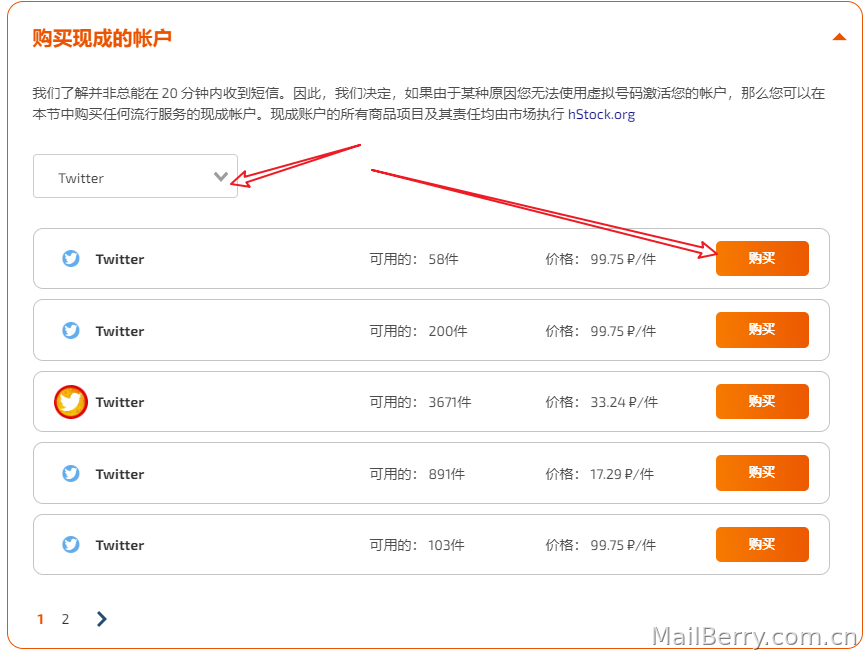The image size is (864, 654).
Task: Collapse the 购买现成的帐户 section with the orange arrow
Action: pyautogui.click(x=839, y=37)
